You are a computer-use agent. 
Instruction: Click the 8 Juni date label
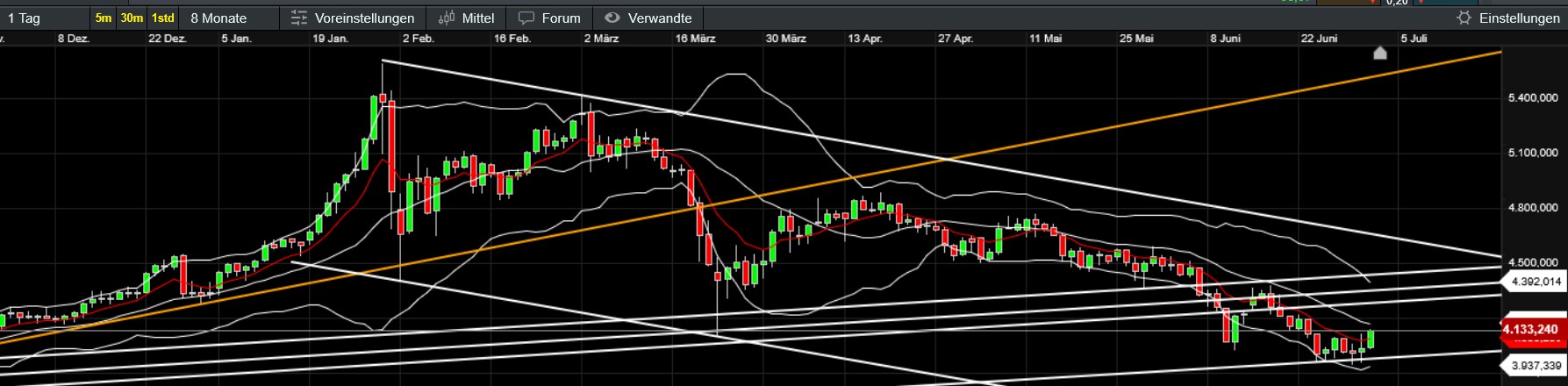(x=1225, y=39)
